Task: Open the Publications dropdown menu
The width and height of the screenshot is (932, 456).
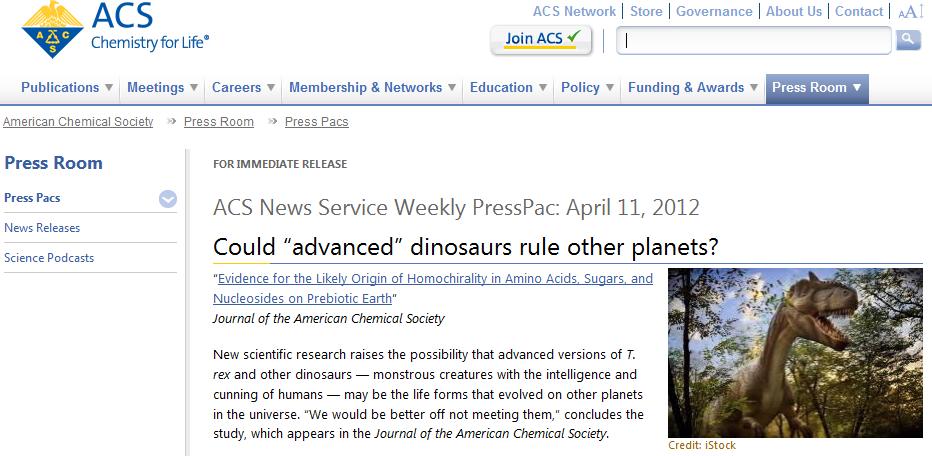Action: tap(67, 88)
